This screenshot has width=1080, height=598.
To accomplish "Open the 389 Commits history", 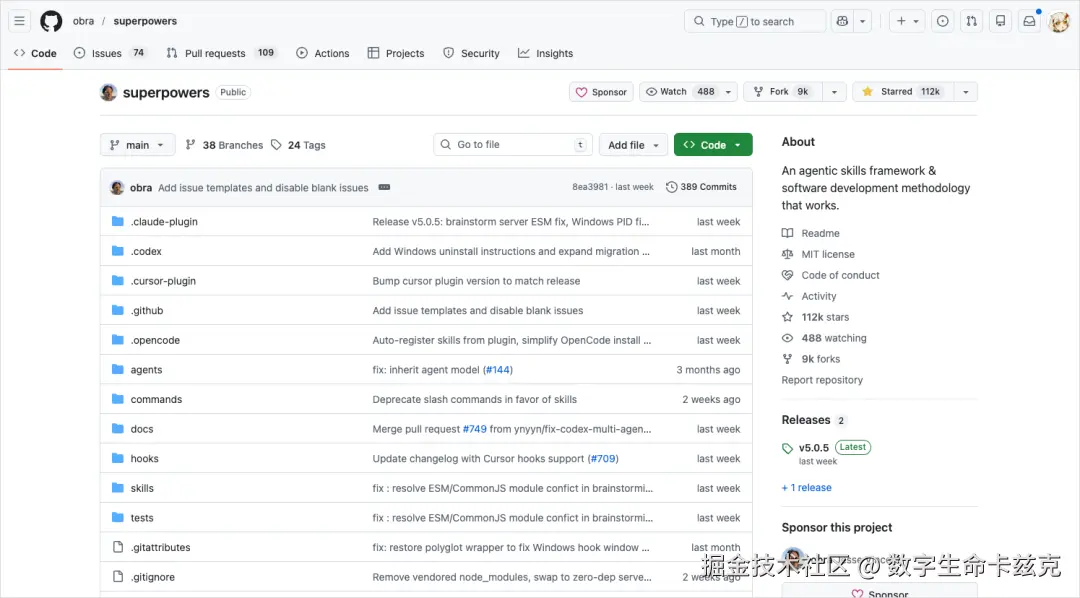I will pyautogui.click(x=701, y=187).
